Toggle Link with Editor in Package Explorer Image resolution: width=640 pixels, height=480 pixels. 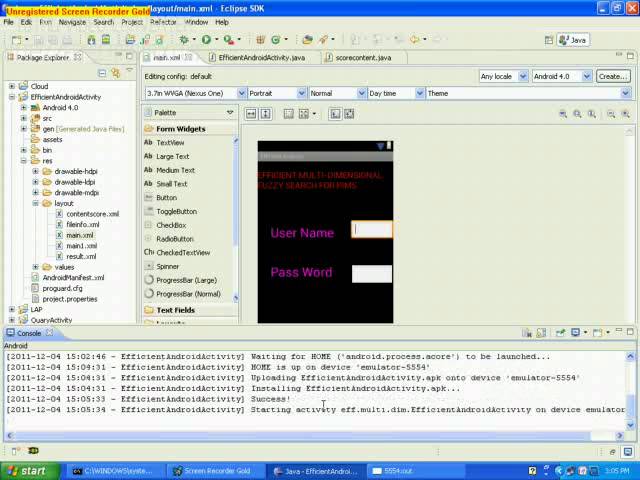[116, 73]
